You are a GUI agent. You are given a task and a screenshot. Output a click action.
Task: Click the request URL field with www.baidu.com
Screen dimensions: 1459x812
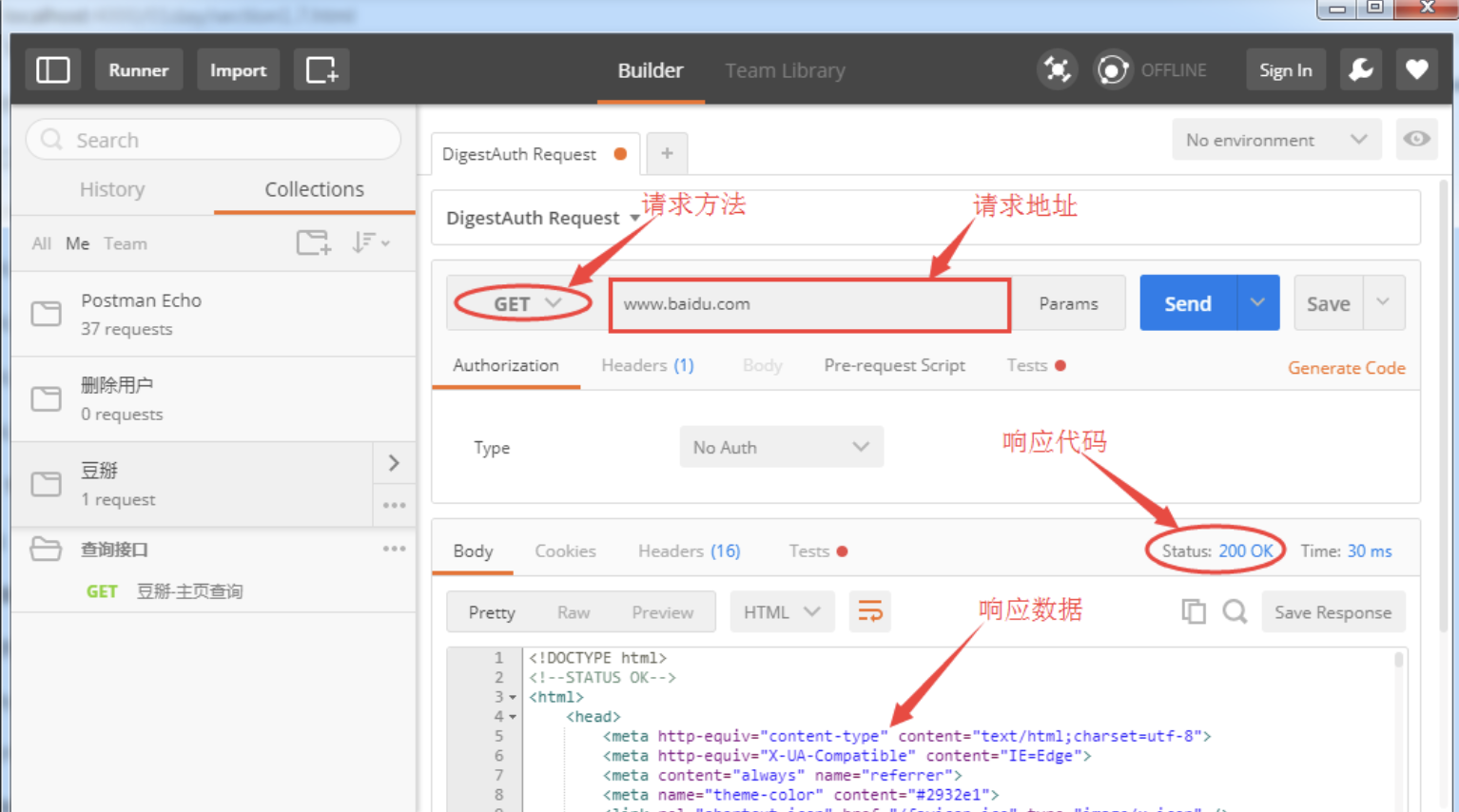click(809, 304)
